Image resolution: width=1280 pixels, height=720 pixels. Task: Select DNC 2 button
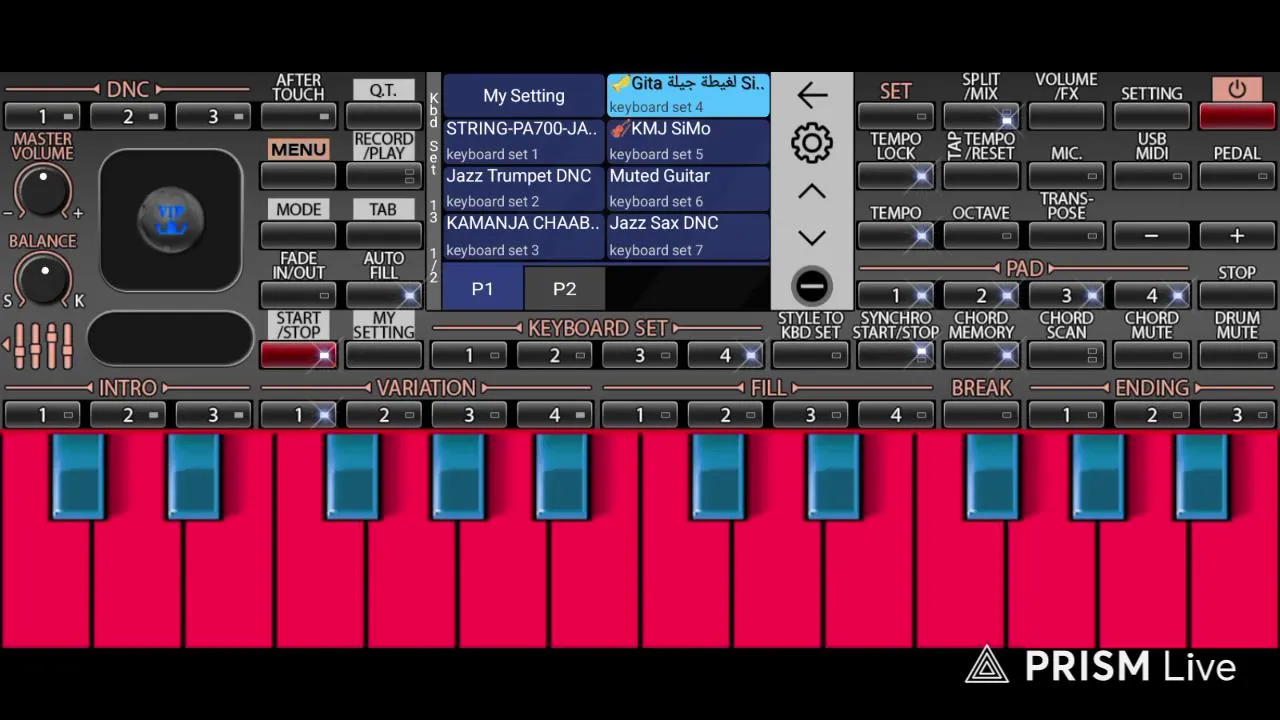128,116
